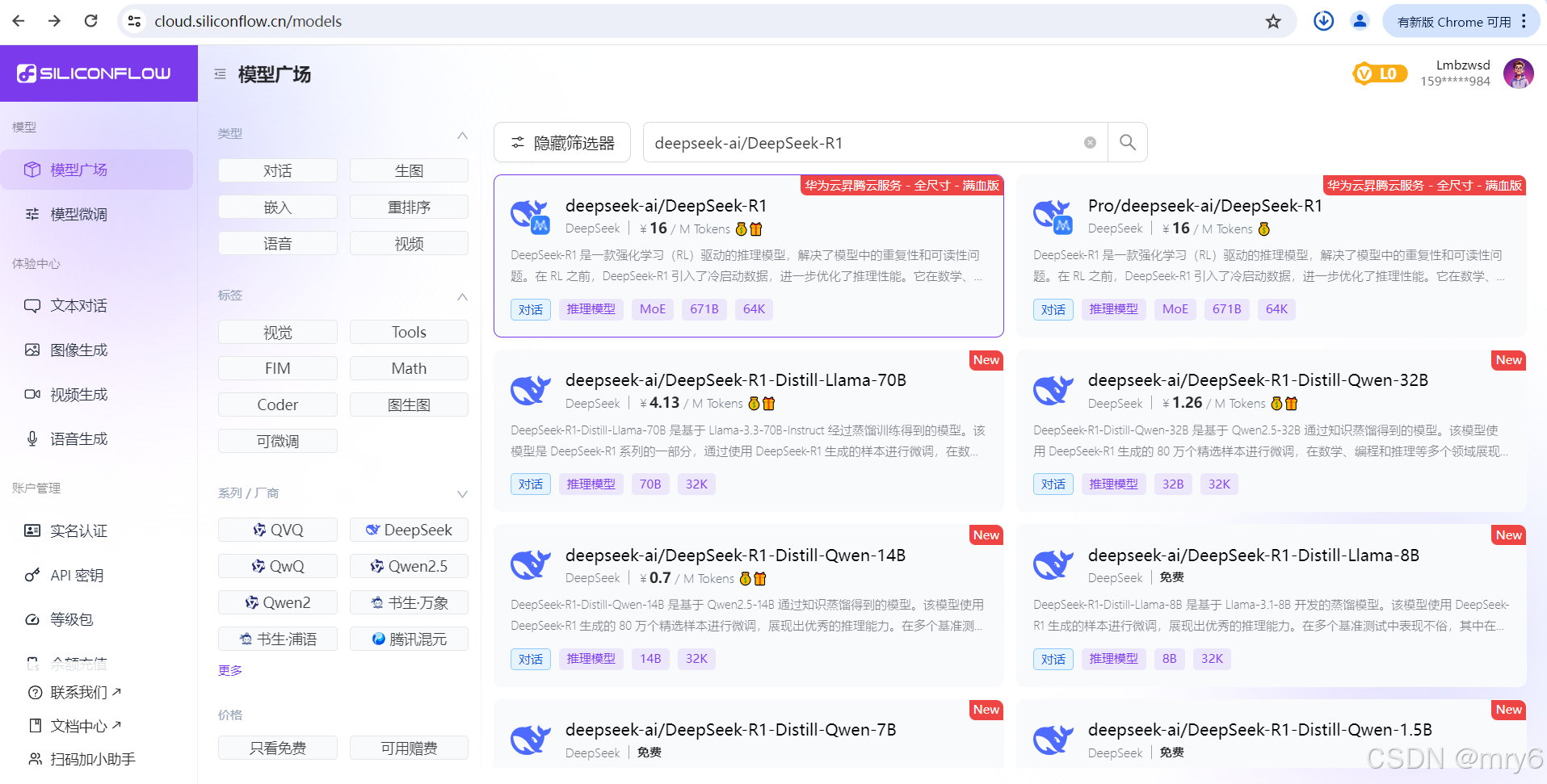Toggle the Tools tag filter

coord(409,332)
